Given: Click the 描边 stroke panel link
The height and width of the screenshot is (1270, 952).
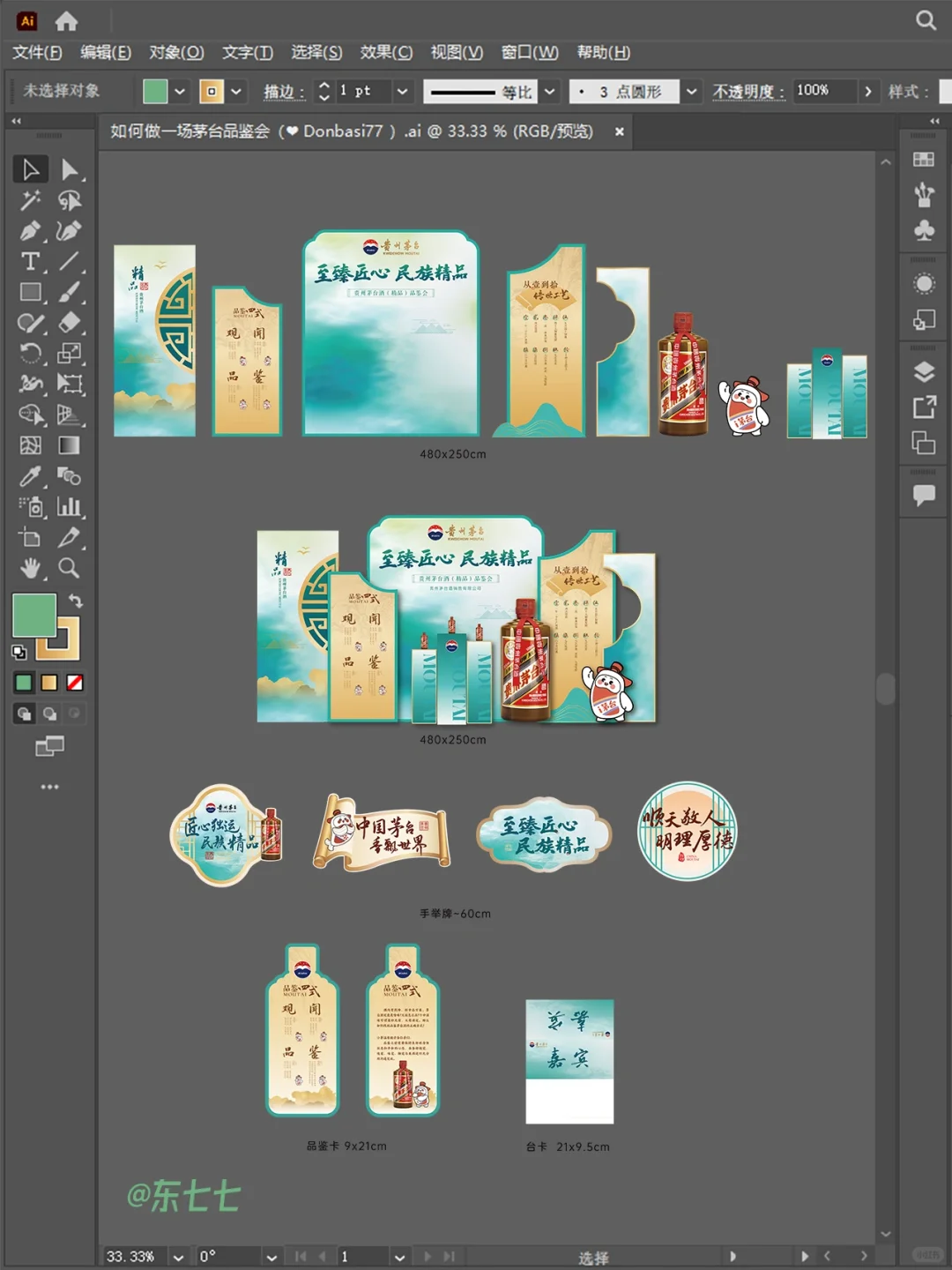Looking at the screenshot, I should click(x=284, y=92).
